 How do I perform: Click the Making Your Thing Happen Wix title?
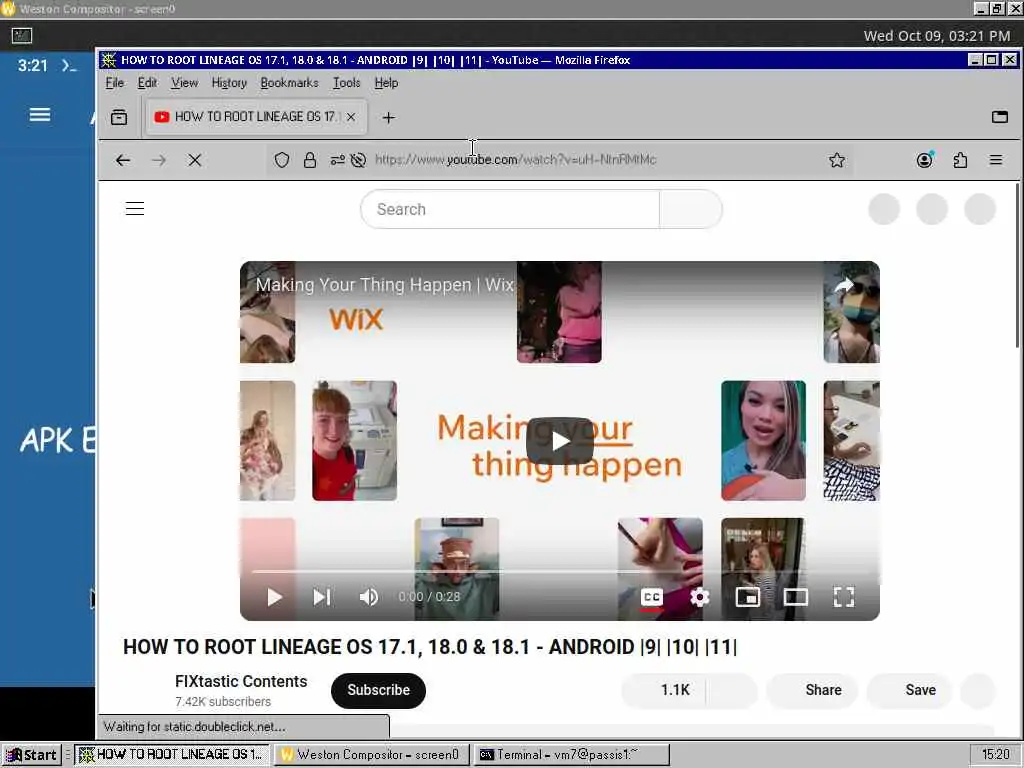pyautogui.click(x=385, y=285)
